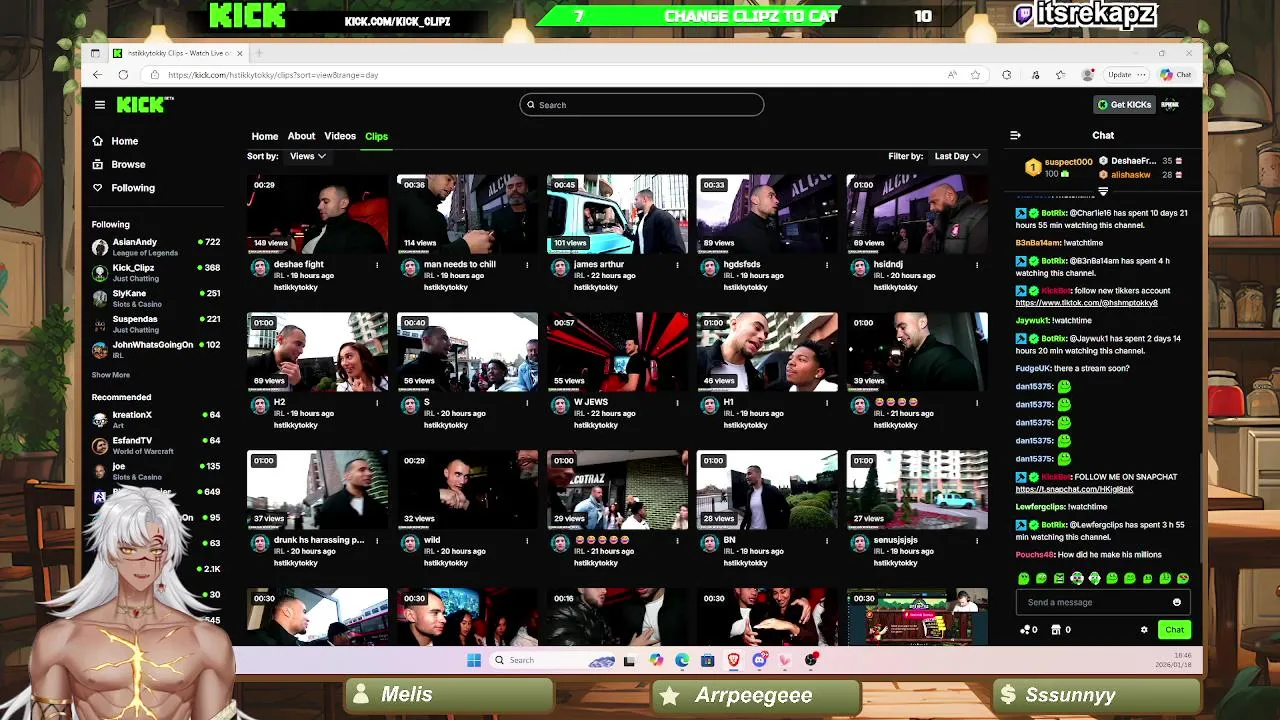Open options menu for 'man needs to chill' clip

click(527, 265)
